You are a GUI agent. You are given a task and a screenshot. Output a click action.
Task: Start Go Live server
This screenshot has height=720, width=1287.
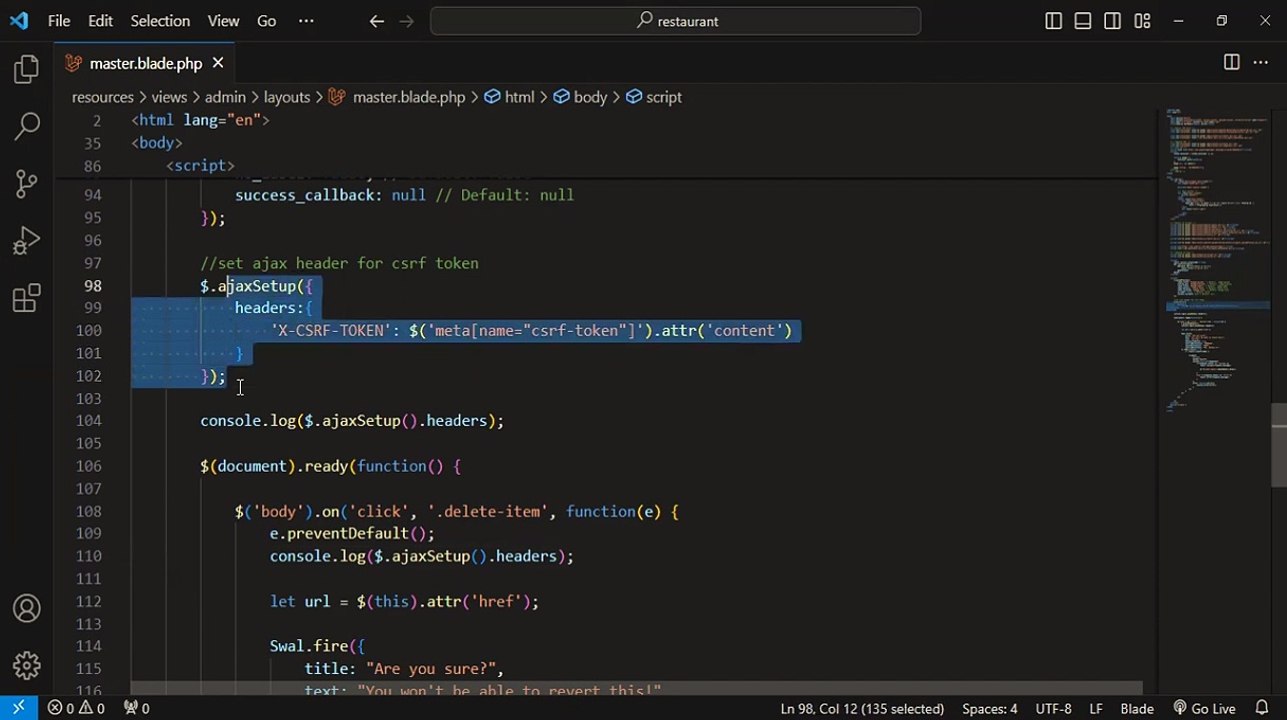point(1204,708)
